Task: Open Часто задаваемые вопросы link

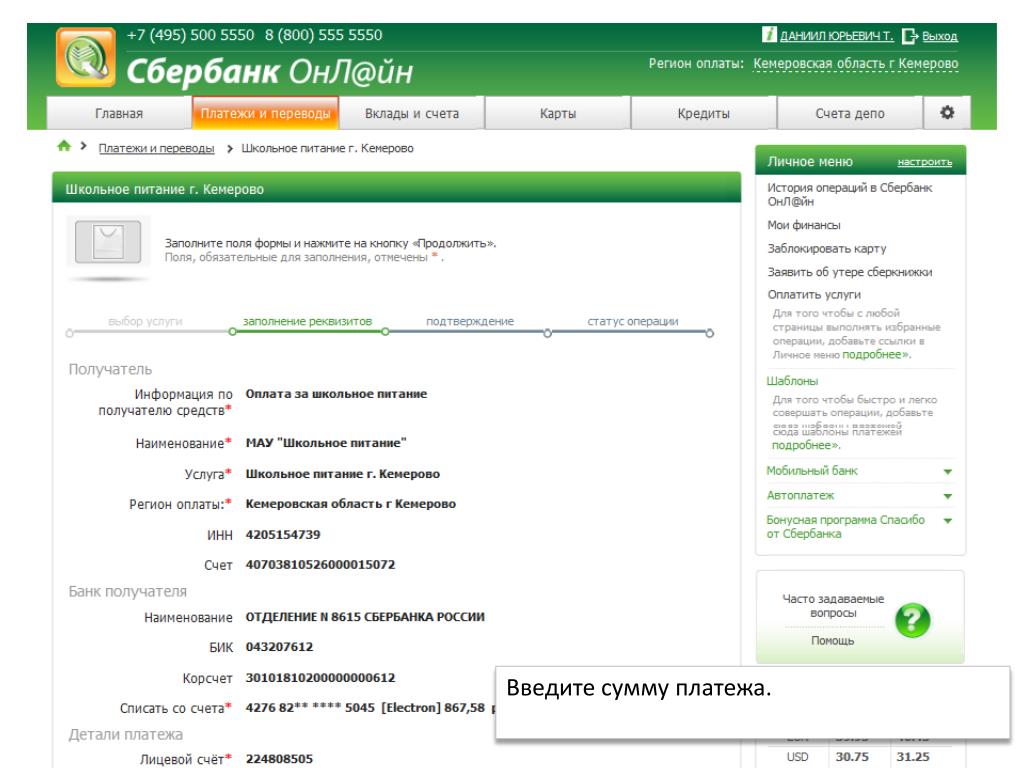Action: point(833,606)
